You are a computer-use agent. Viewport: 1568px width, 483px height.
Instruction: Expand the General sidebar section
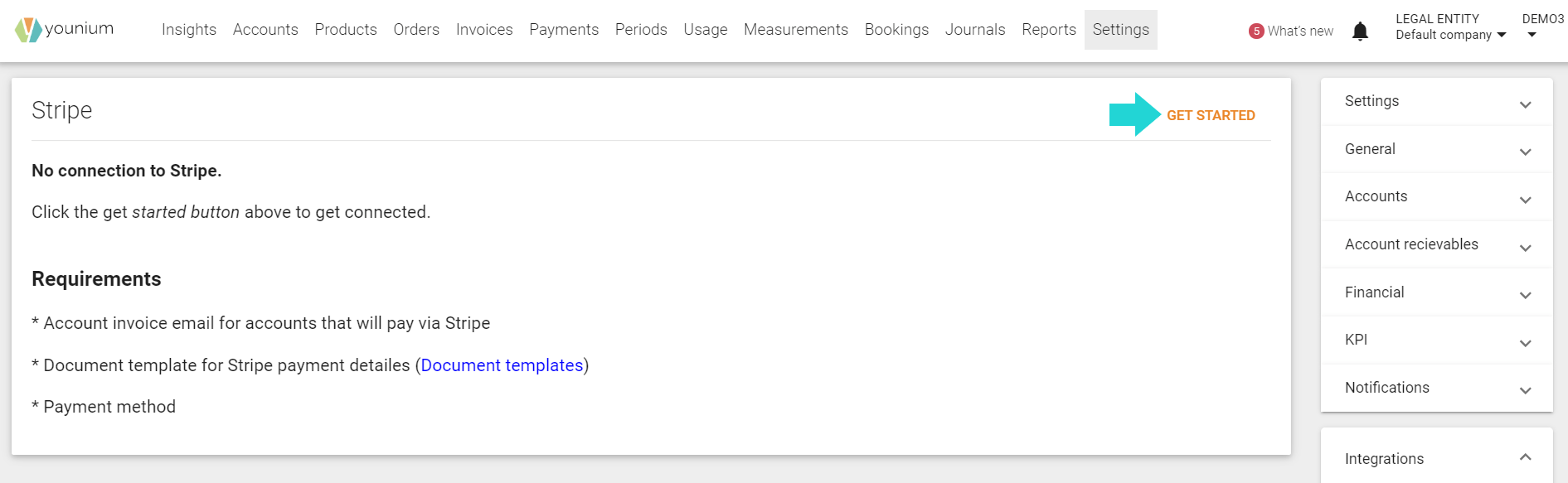pos(1436,149)
